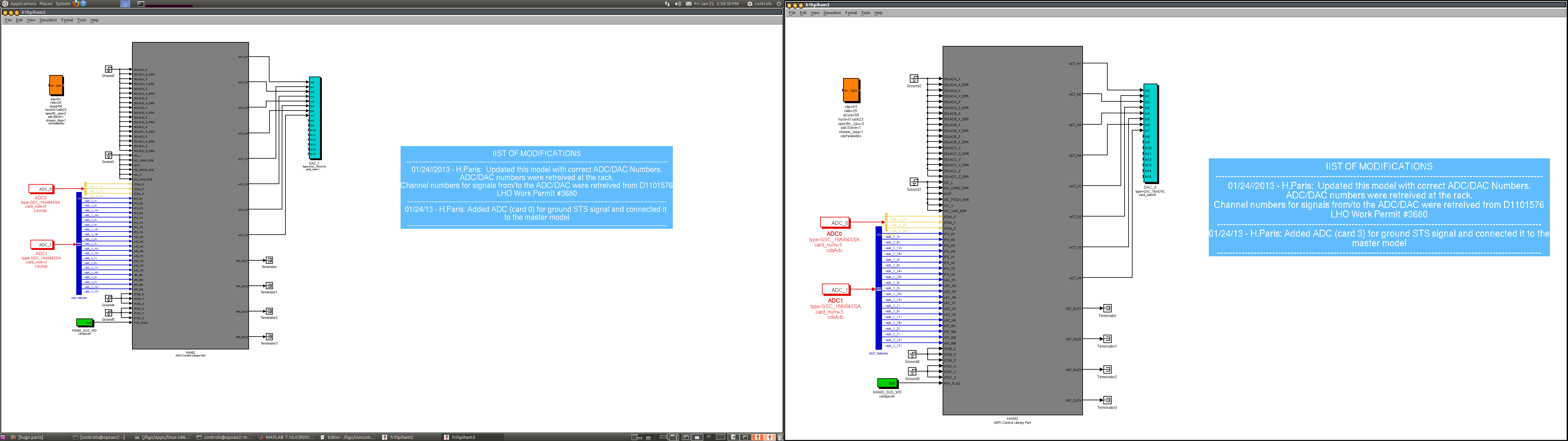
Task: Select the ADC_0 block in h1hpiham2
Action: point(41,189)
